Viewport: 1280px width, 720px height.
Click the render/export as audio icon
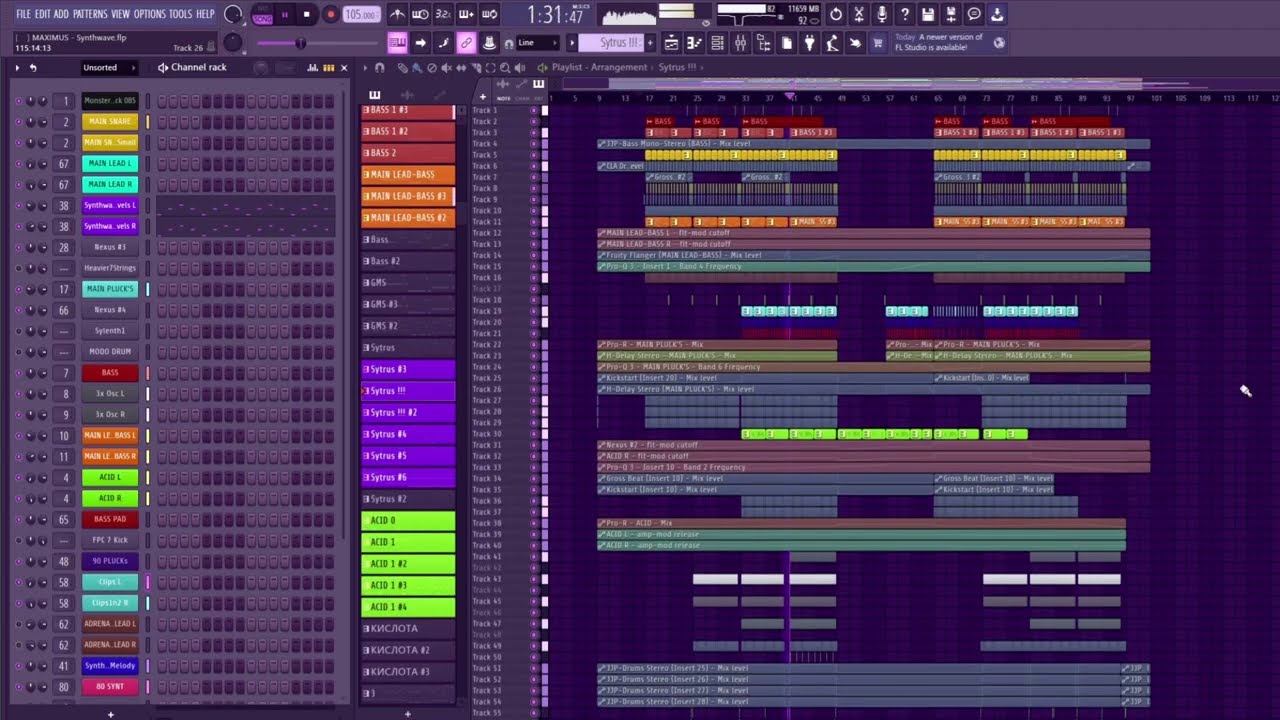(x=951, y=15)
